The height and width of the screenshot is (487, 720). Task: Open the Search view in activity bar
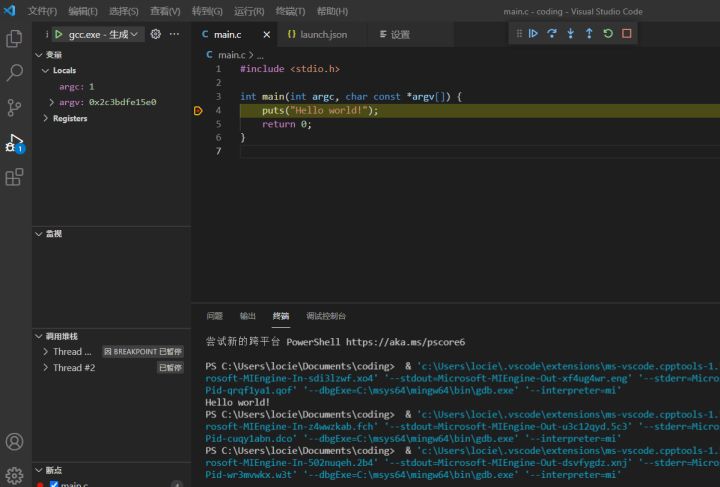point(15,73)
